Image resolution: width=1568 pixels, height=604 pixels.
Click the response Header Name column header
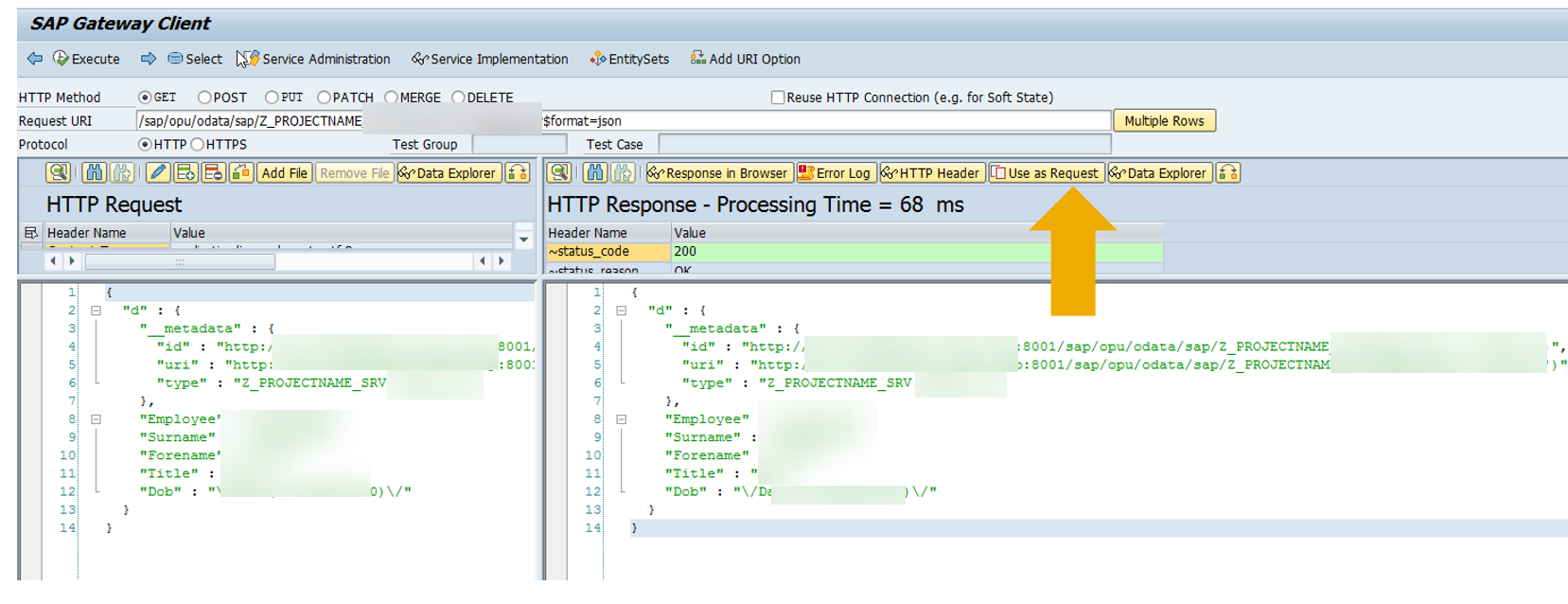coord(608,233)
